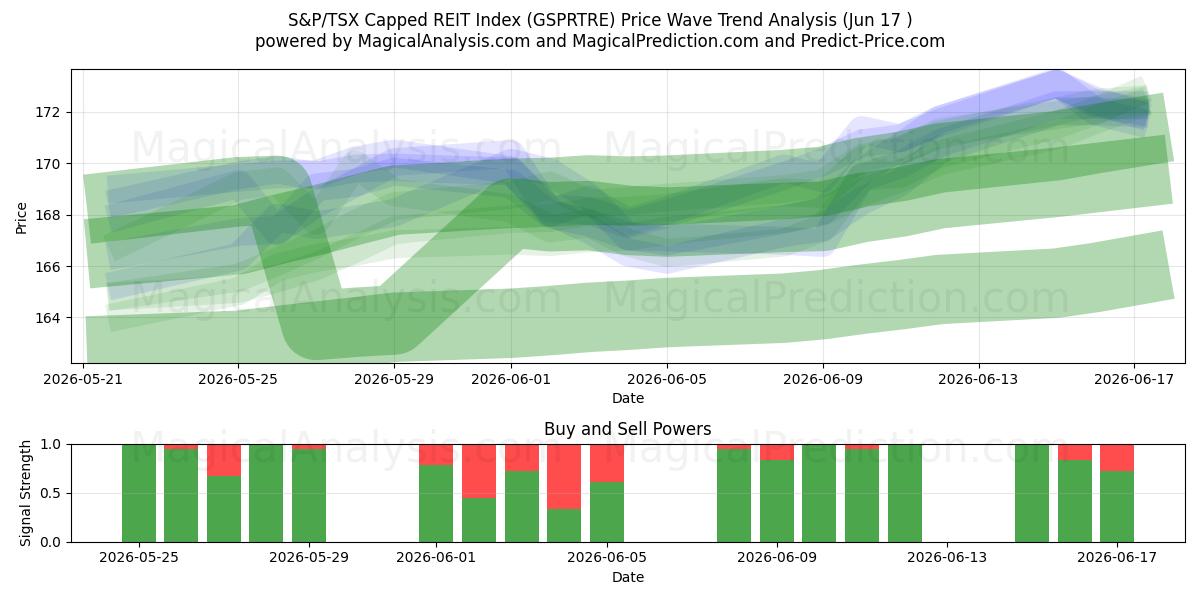Click the 'Buy and Sell Powers' chart title
Viewport: 1200px width, 600px height.
pos(628,429)
